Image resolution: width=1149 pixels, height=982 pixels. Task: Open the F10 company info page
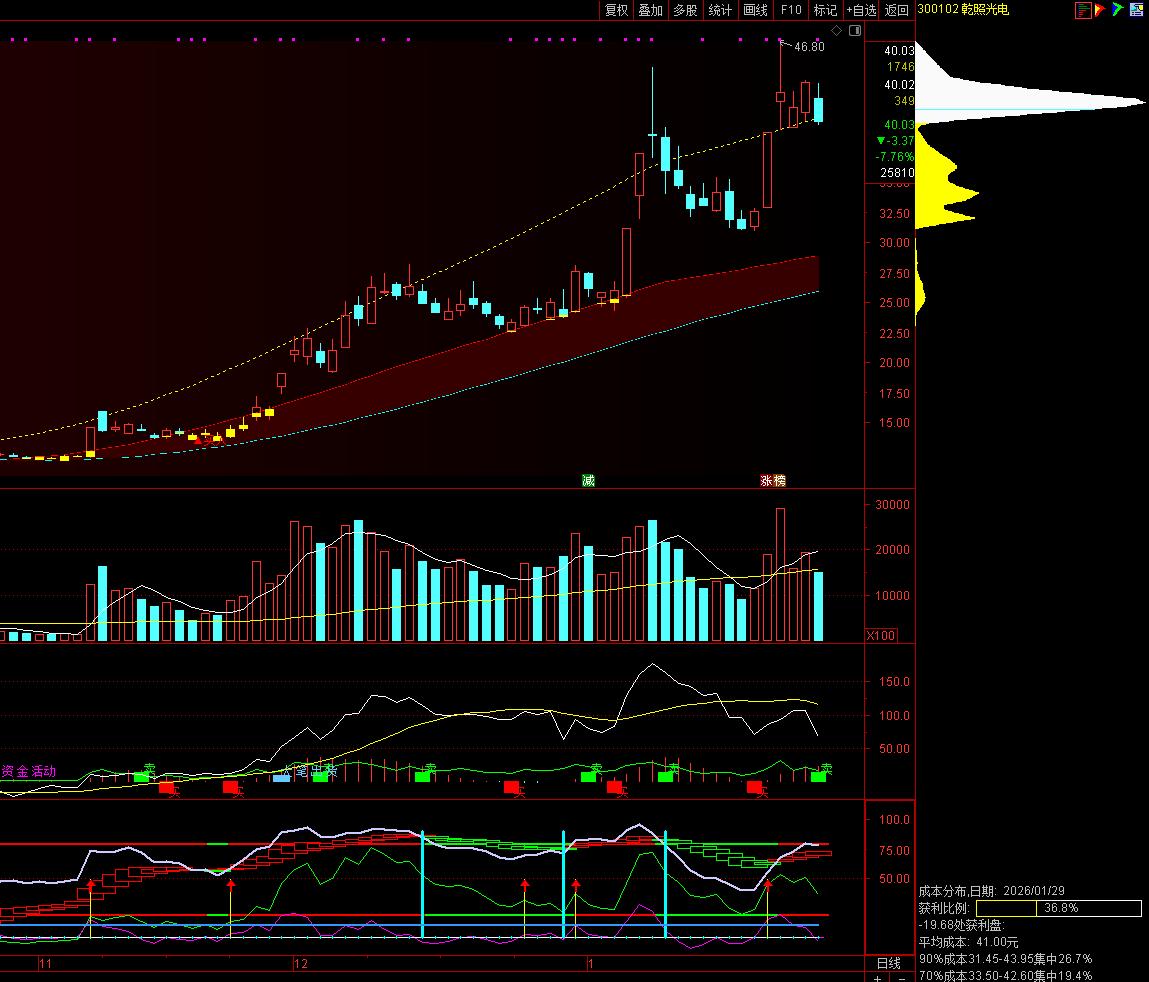791,10
